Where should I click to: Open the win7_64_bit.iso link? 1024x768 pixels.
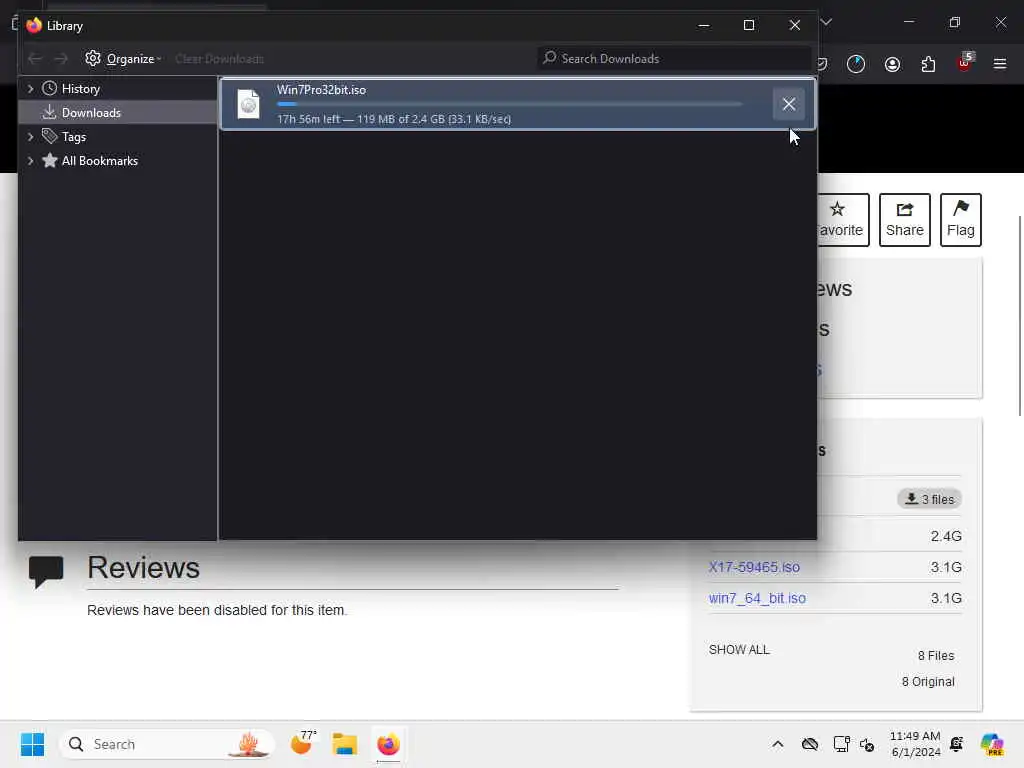click(x=757, y=598)
